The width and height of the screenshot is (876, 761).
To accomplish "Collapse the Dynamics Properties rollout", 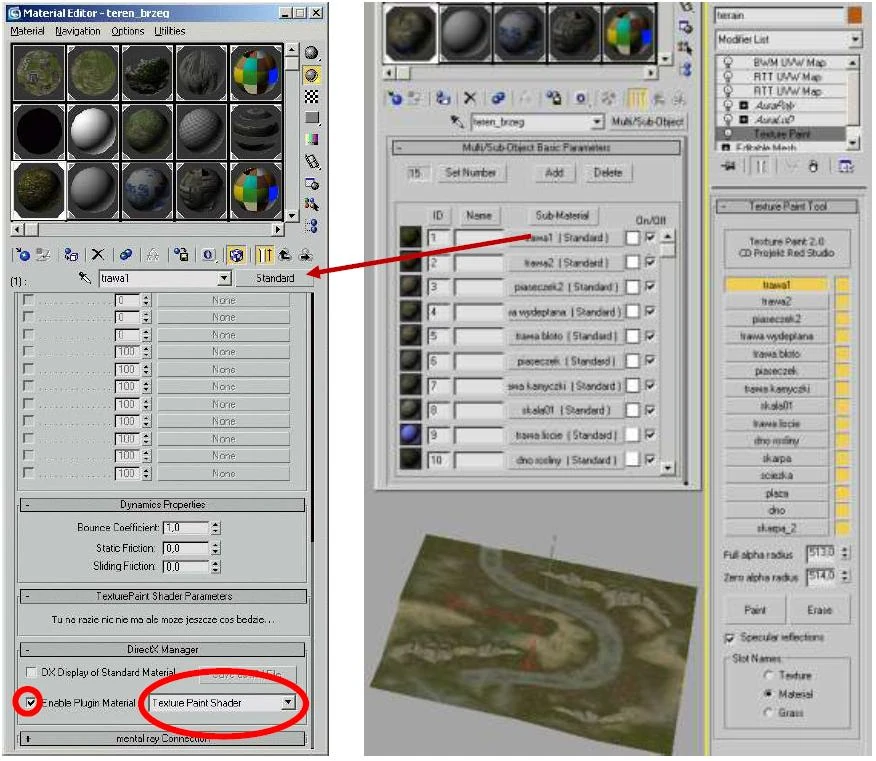I will pyautogui.click(x=163, y=505).
